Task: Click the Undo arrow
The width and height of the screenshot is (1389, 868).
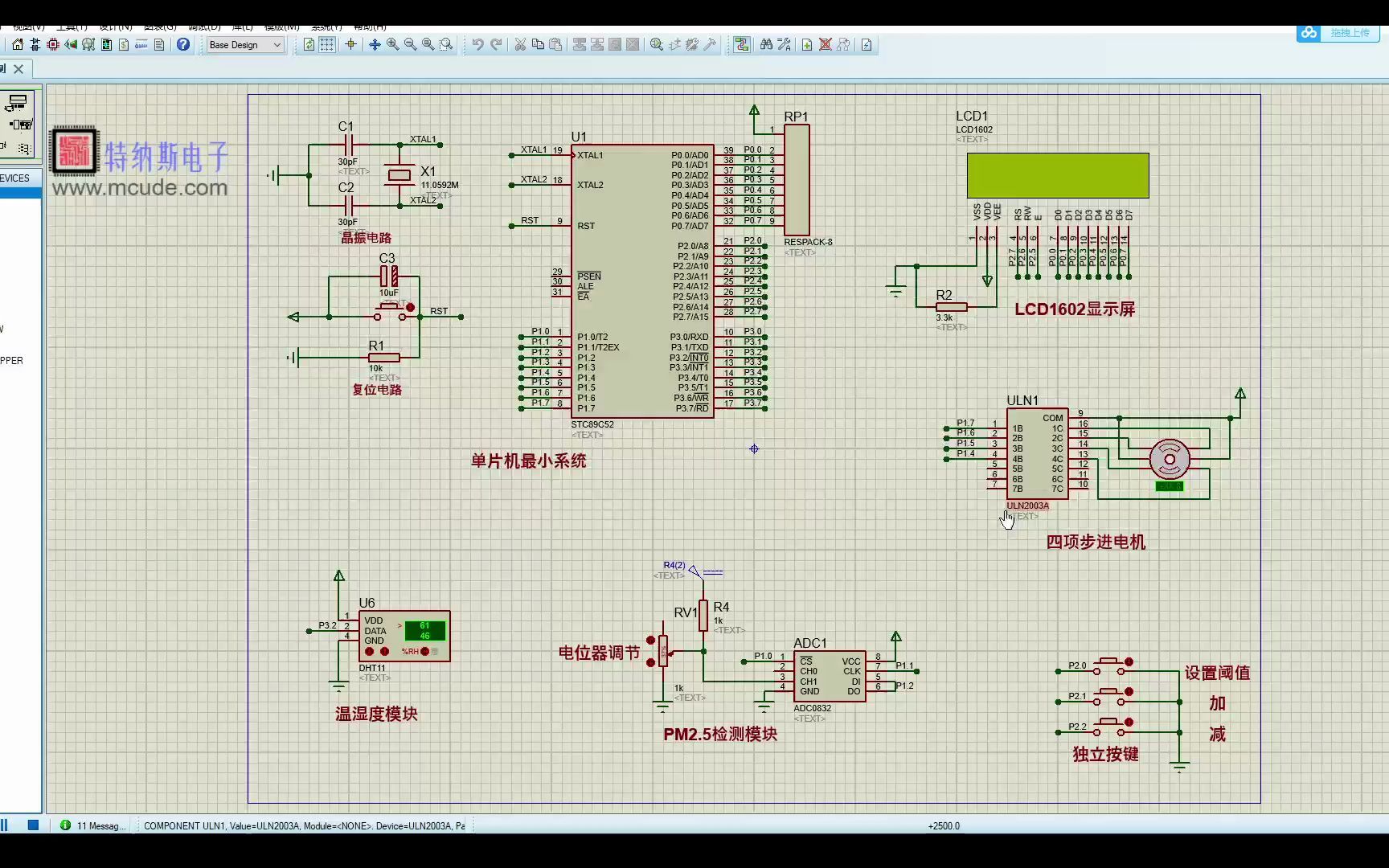Action: click(477, 45)
